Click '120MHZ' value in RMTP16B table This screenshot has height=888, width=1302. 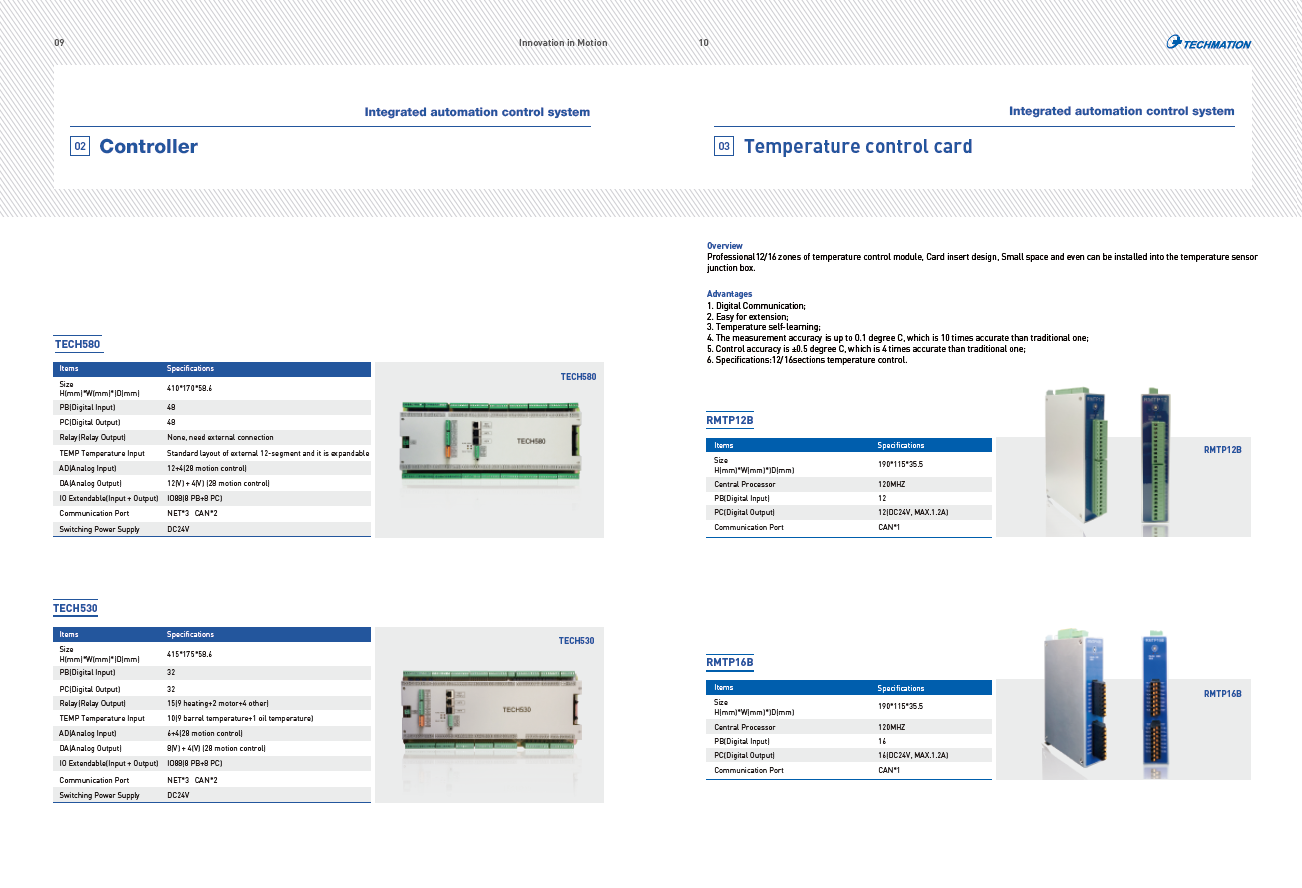click(x=893, y=727)
